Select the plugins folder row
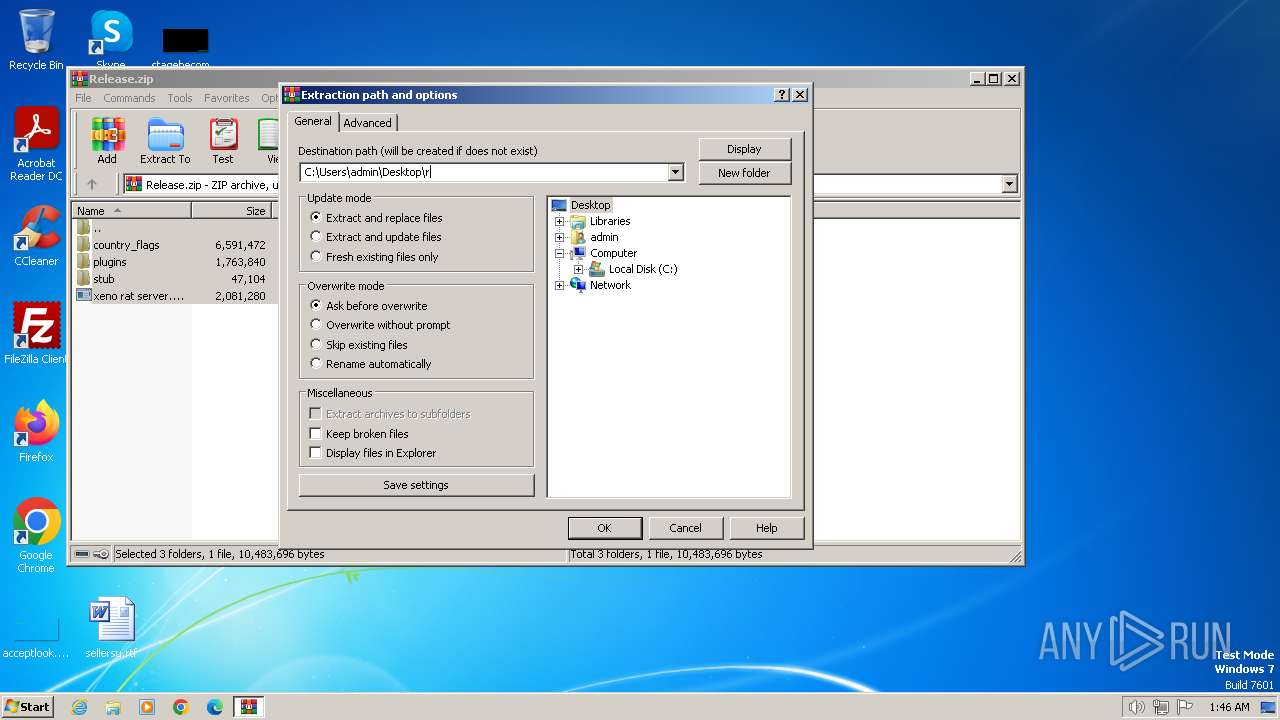This screenshot has height=720, width=1280. [172, 262]
